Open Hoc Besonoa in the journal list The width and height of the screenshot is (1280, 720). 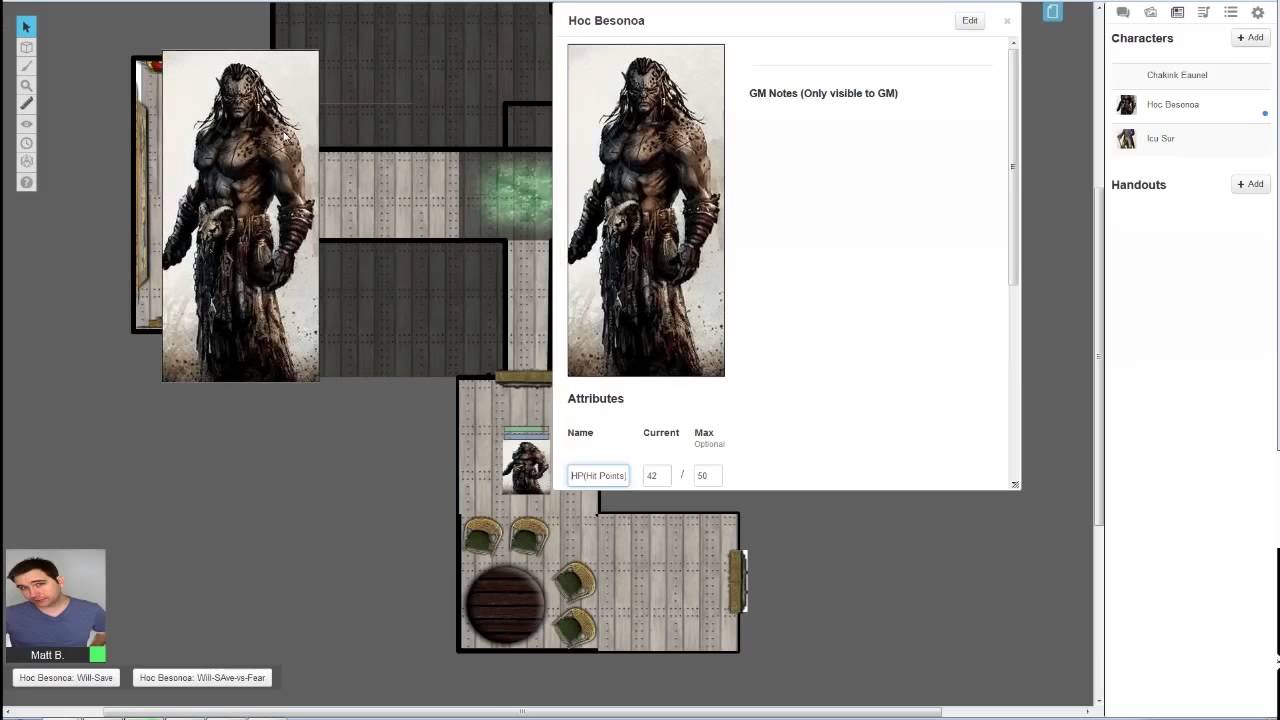click(1173, 105)
